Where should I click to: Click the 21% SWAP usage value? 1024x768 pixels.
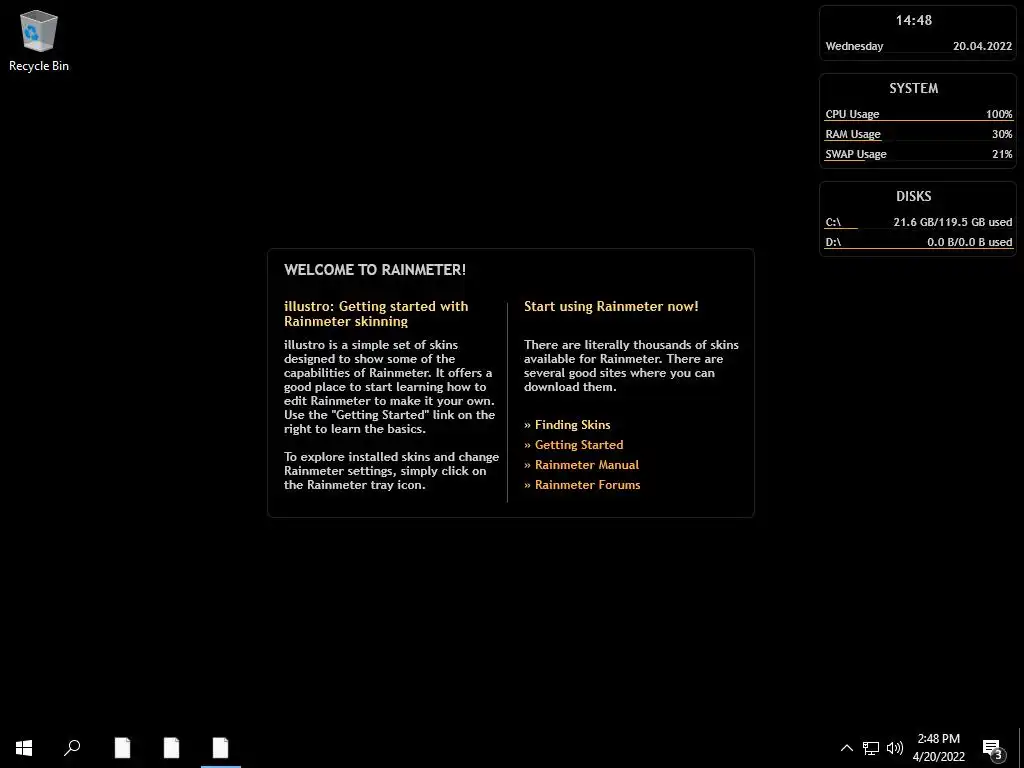1002,154
